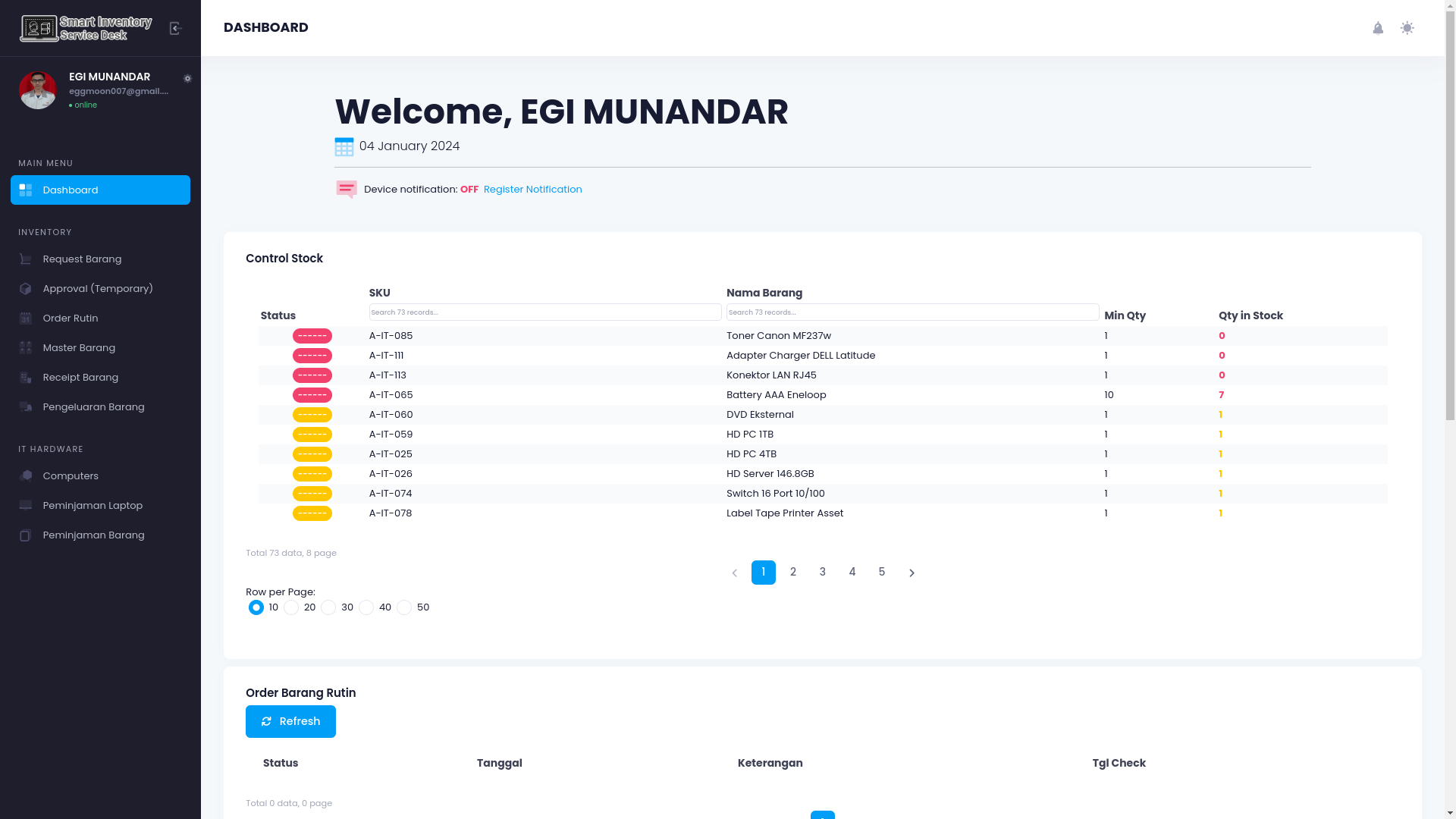Screen dimensions: 1456x819
Task: Click the Refresh button
Action: pos(290,721)
